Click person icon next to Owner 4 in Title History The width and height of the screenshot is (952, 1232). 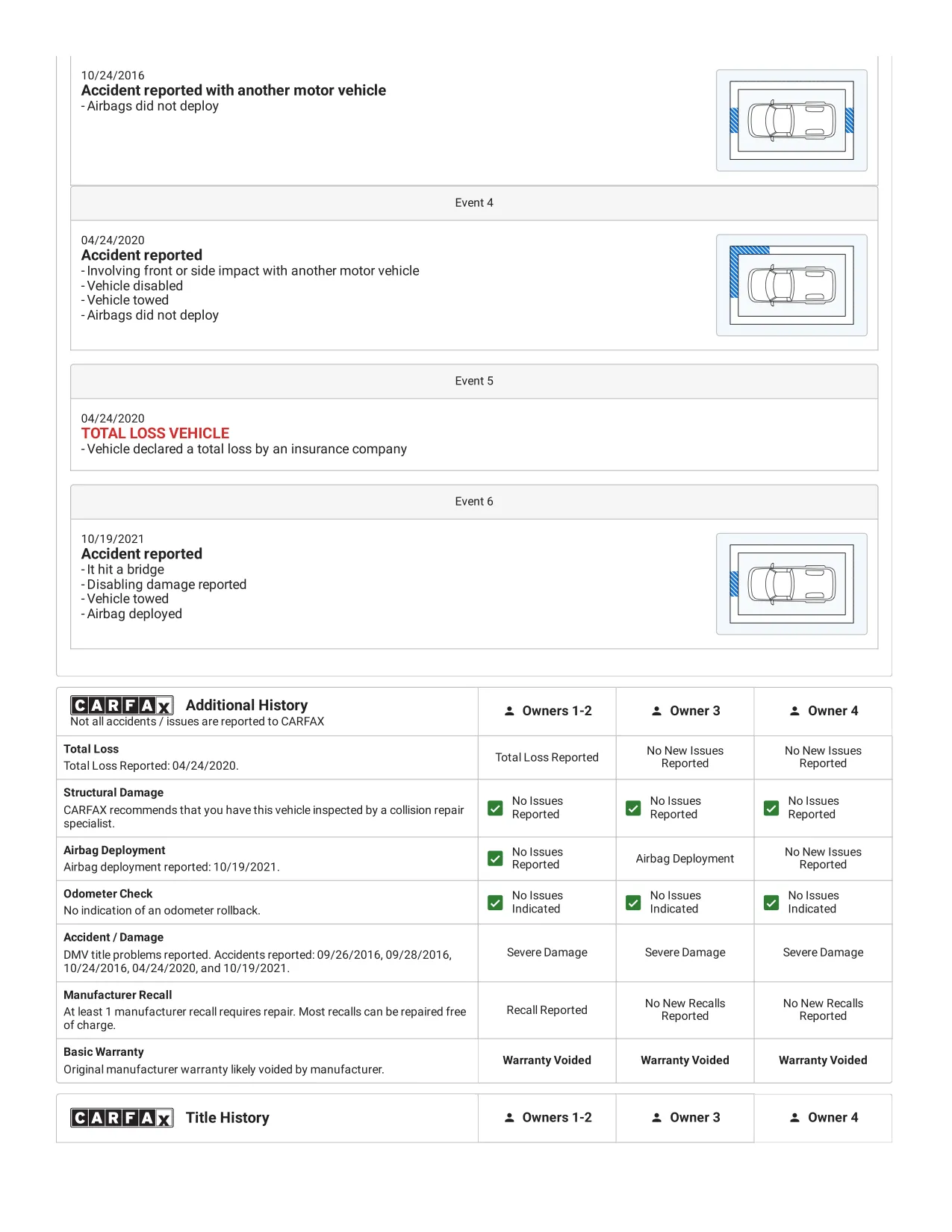coord(795,1118)
